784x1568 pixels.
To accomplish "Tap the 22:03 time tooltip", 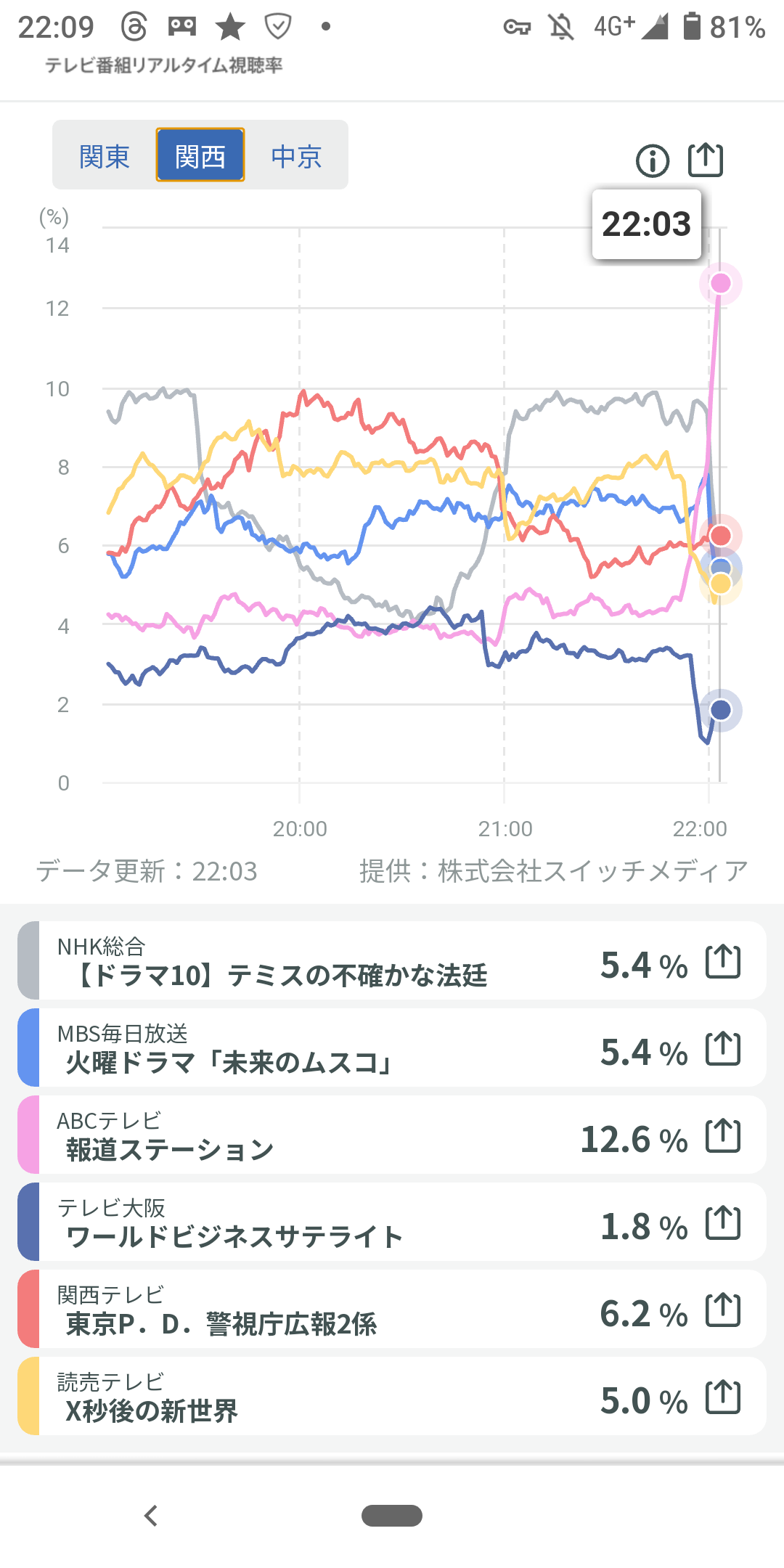I will click(x=646, y=224).
